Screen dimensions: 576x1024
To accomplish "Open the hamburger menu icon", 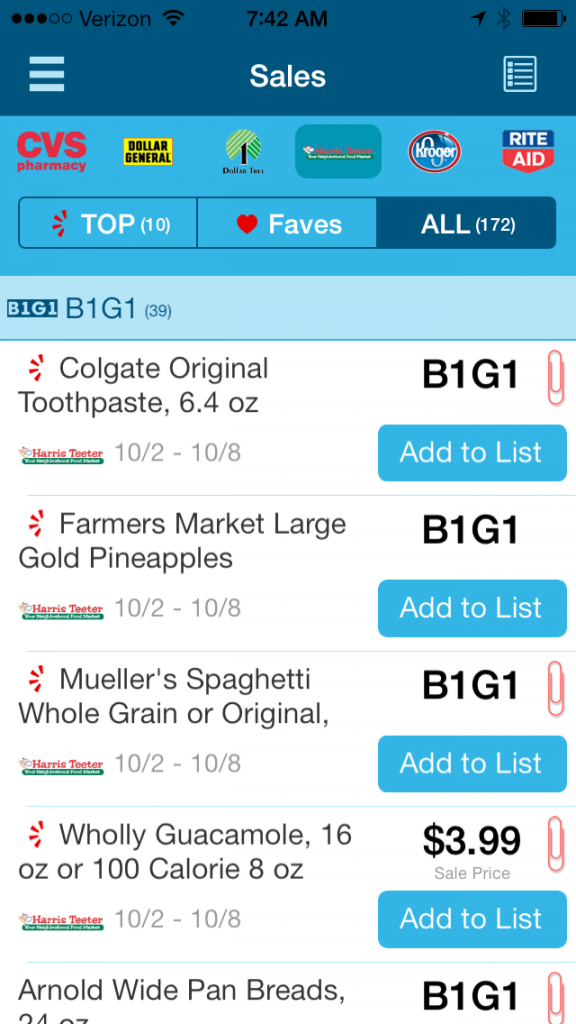I will pos(47,74).
